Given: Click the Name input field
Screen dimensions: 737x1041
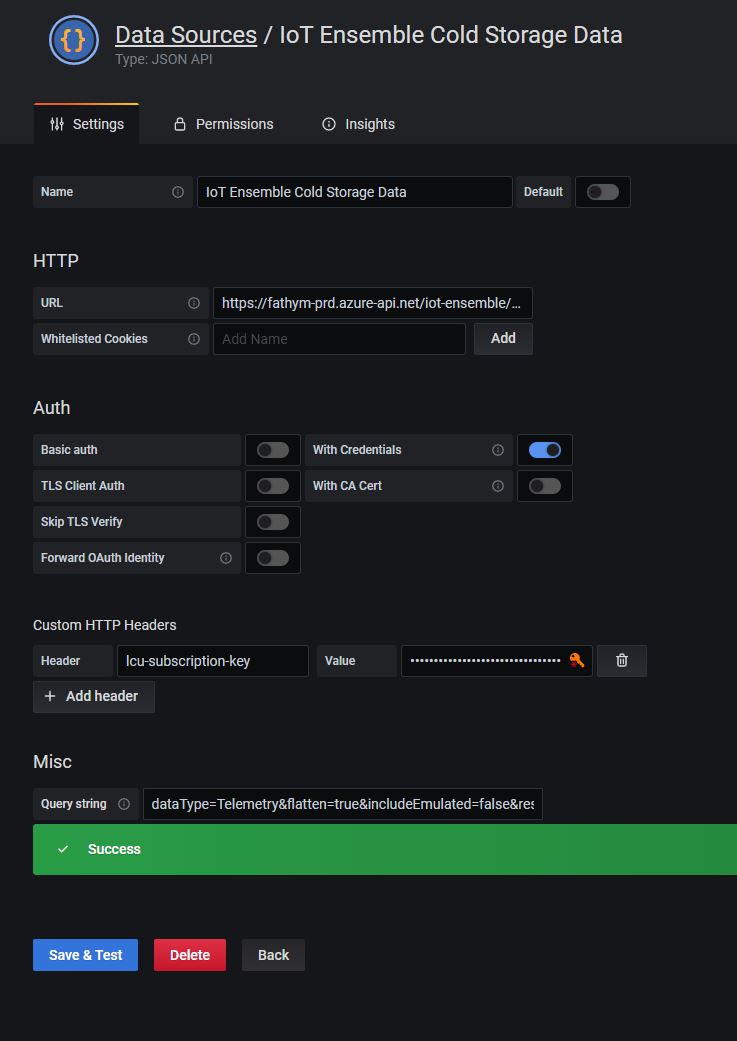Looking at the screenshot, I should (x=355, y=192).
